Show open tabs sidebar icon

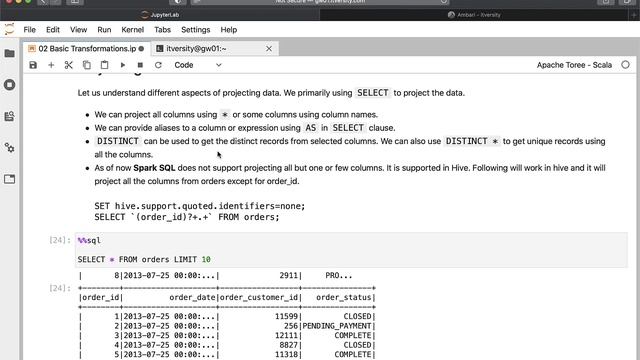9,179
